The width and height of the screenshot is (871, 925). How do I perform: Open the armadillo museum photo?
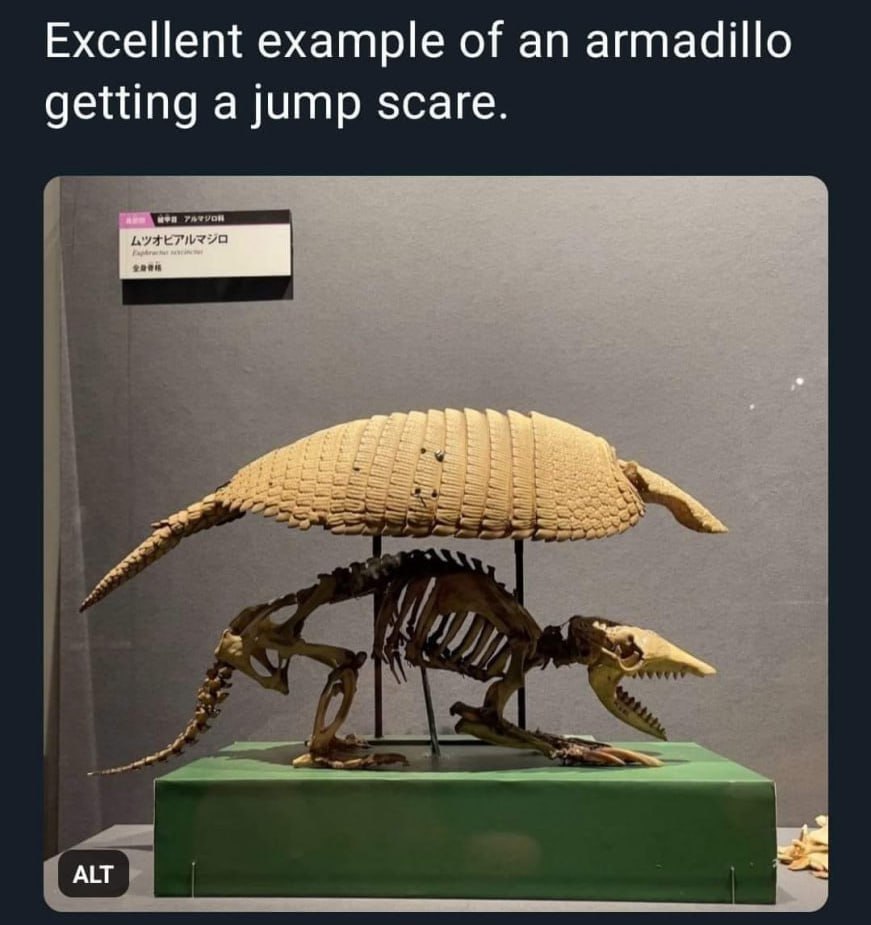pyautogui.click(x=436, y=543)
